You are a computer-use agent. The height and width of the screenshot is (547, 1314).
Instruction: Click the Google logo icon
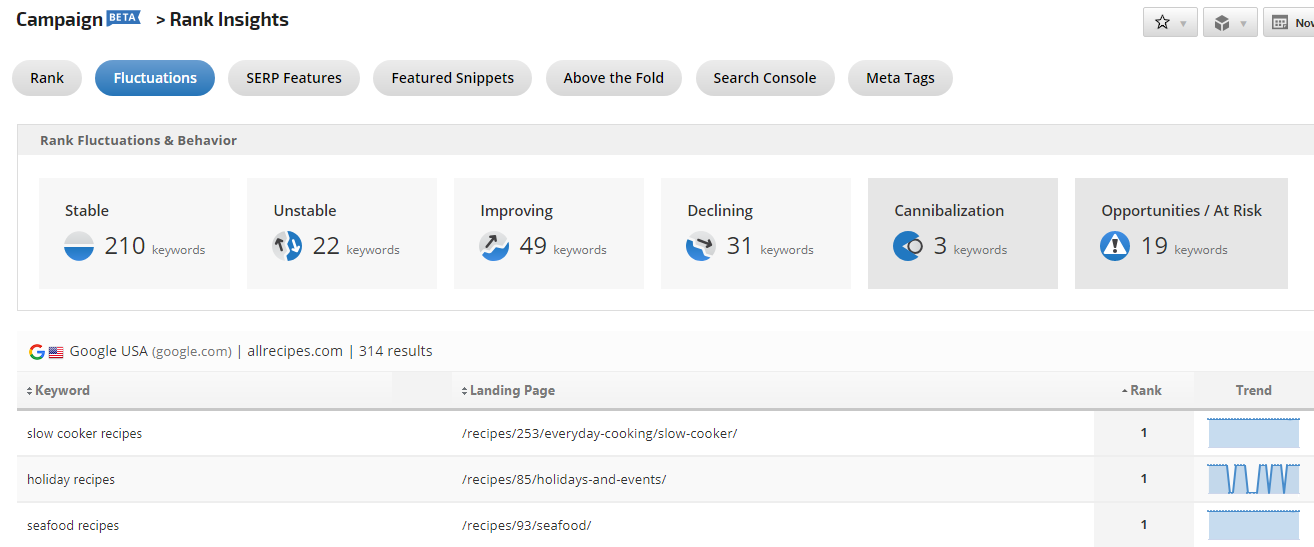37,352
